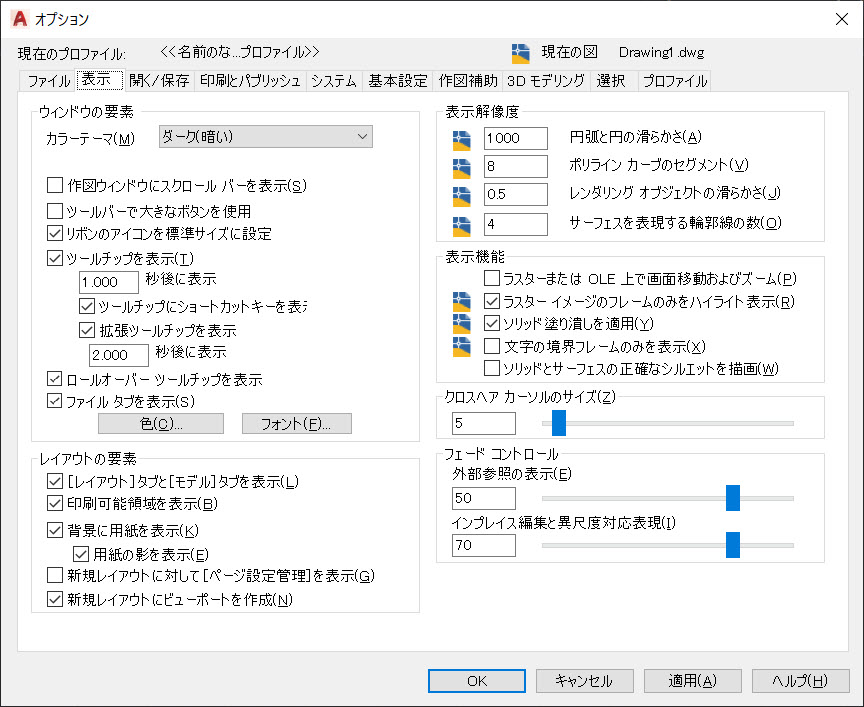This screenshot has width=864, height=707.
Task: Click drawing icon beside ラスター イメージのフレーム option
Action: [x=461, y=301]
